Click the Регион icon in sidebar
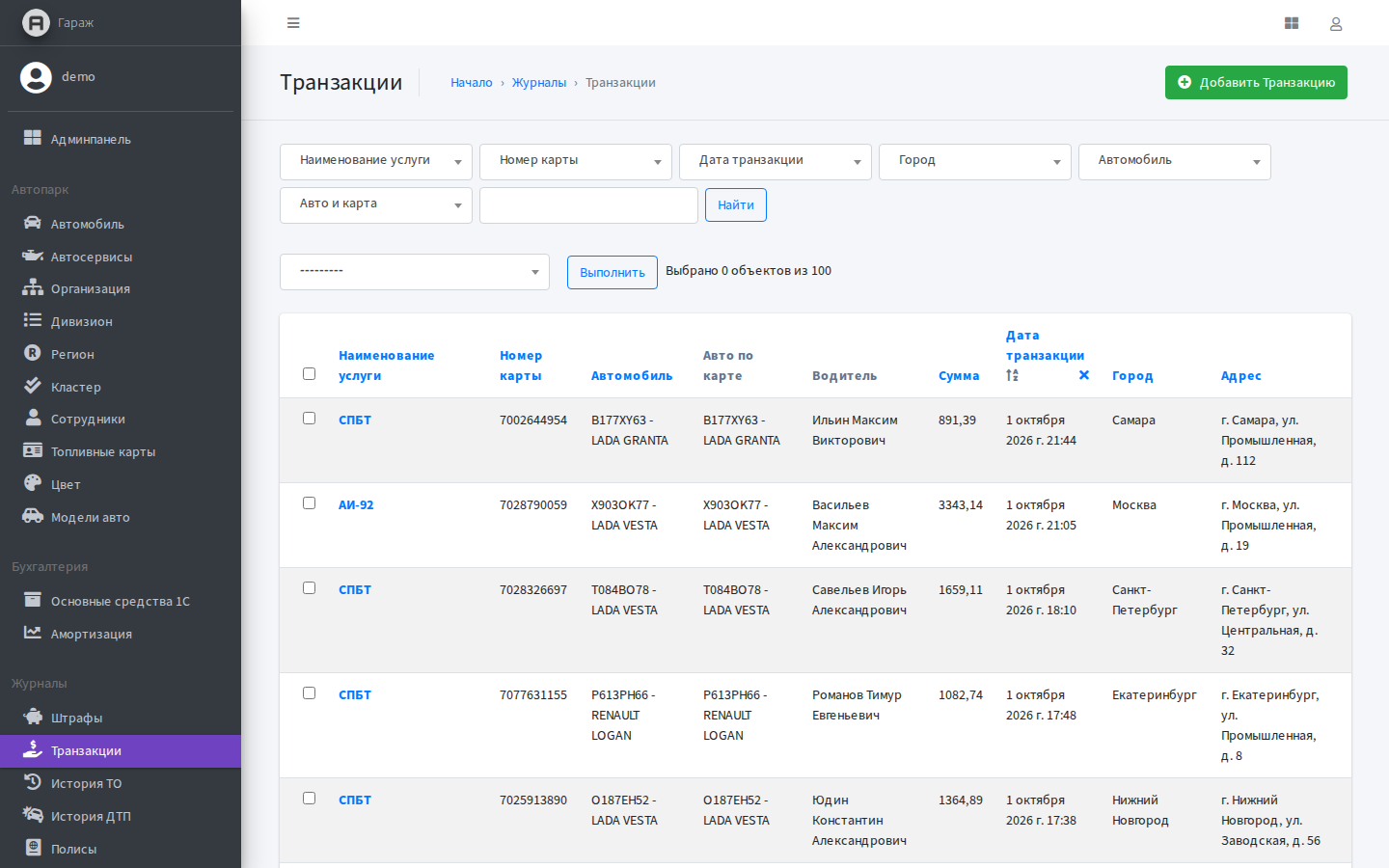This screenshot has width=1389, height=868. tap(33, 353)
